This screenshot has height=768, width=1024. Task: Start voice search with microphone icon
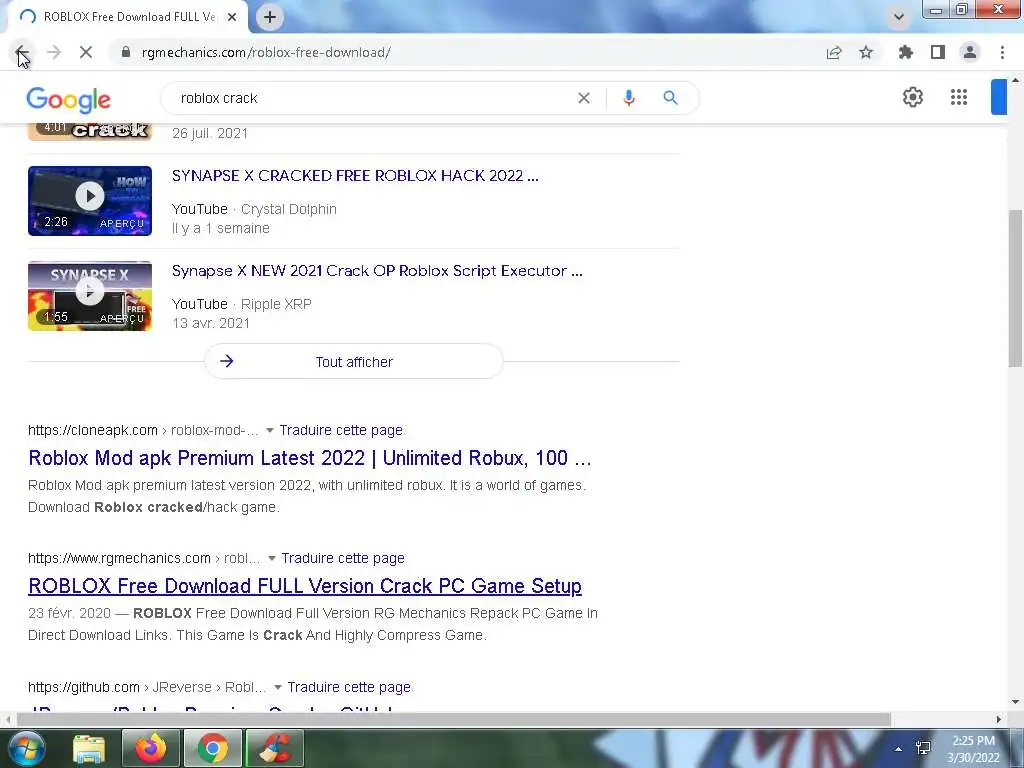[629, 98]
